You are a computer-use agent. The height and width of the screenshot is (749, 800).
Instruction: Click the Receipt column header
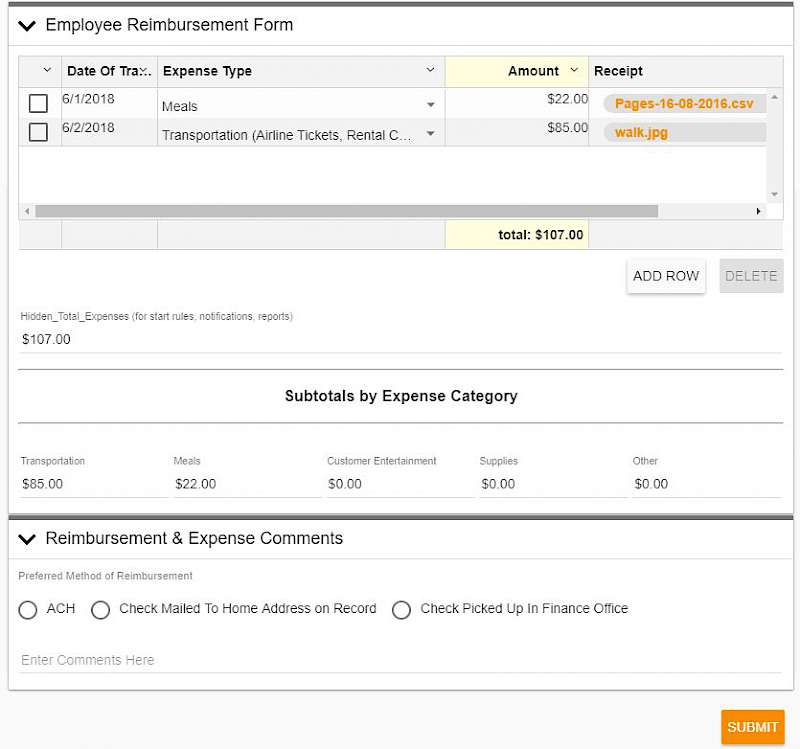685,71
